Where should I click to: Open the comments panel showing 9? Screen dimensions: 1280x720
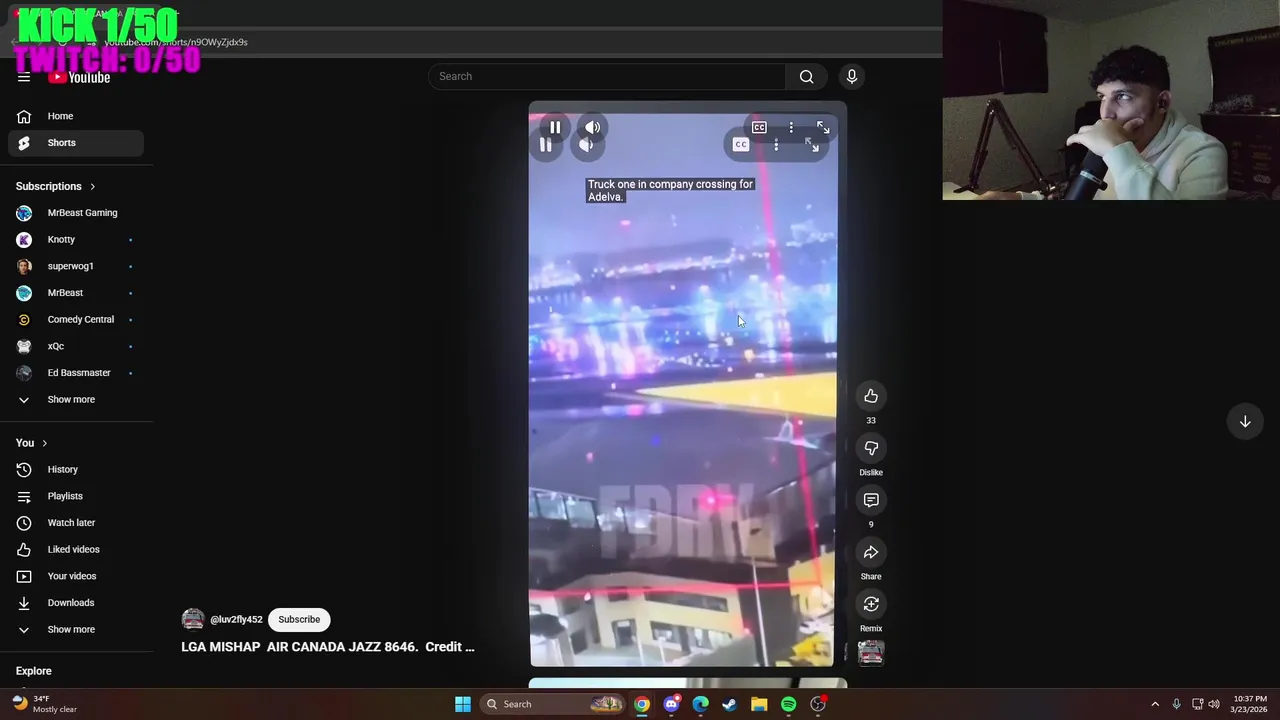[x=871, y=500]
